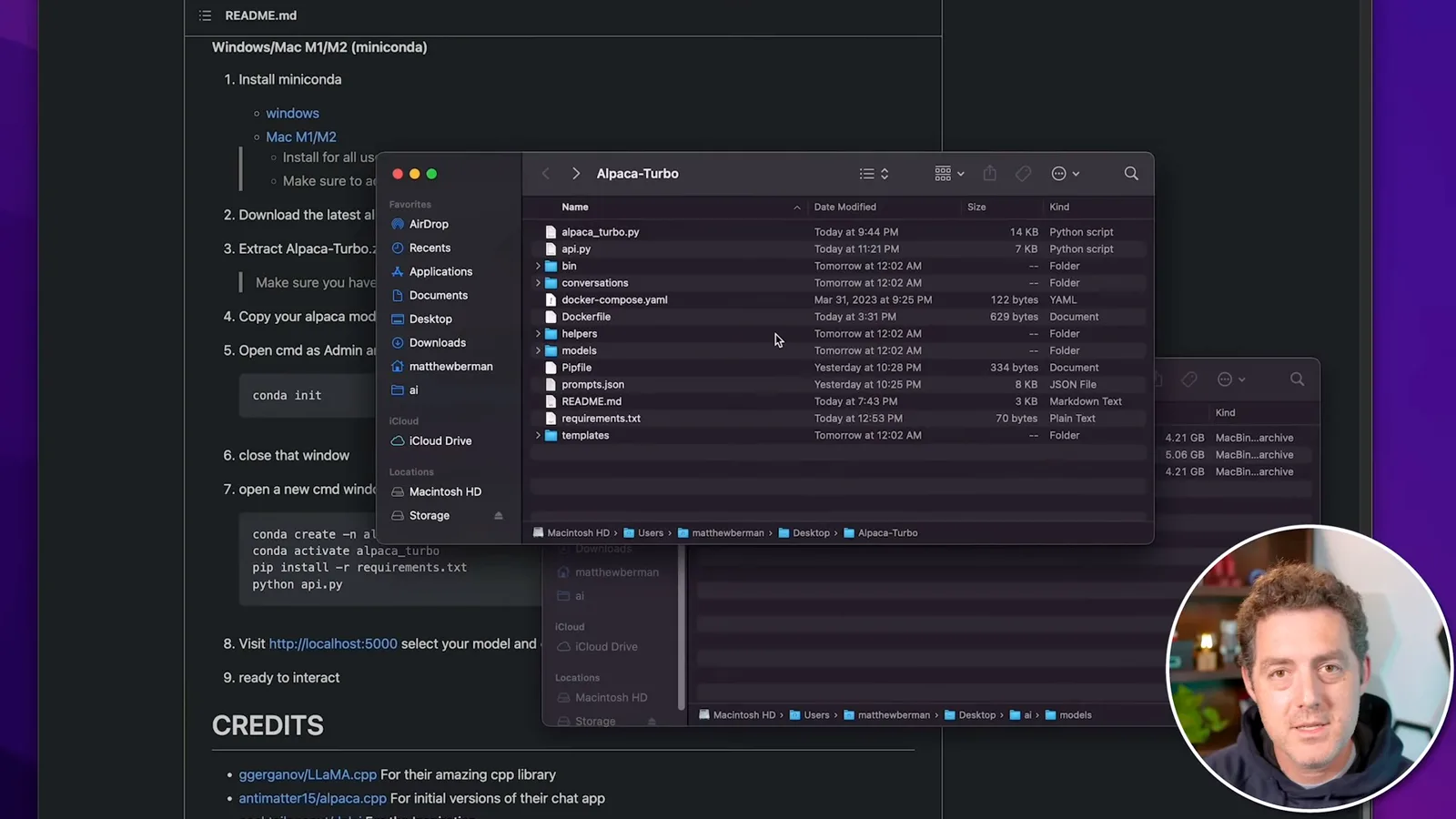1456x819 pixels.
Task: Open the http://localhost:5000 link
Action: pos(333,643)
